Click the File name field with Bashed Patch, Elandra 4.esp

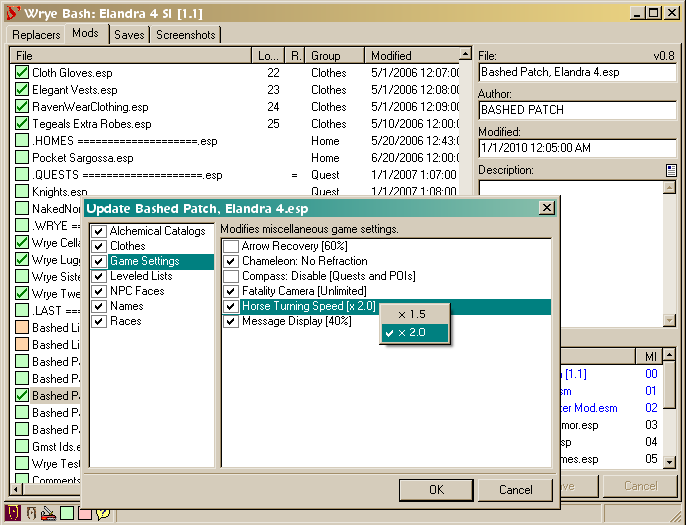point(578,72)
